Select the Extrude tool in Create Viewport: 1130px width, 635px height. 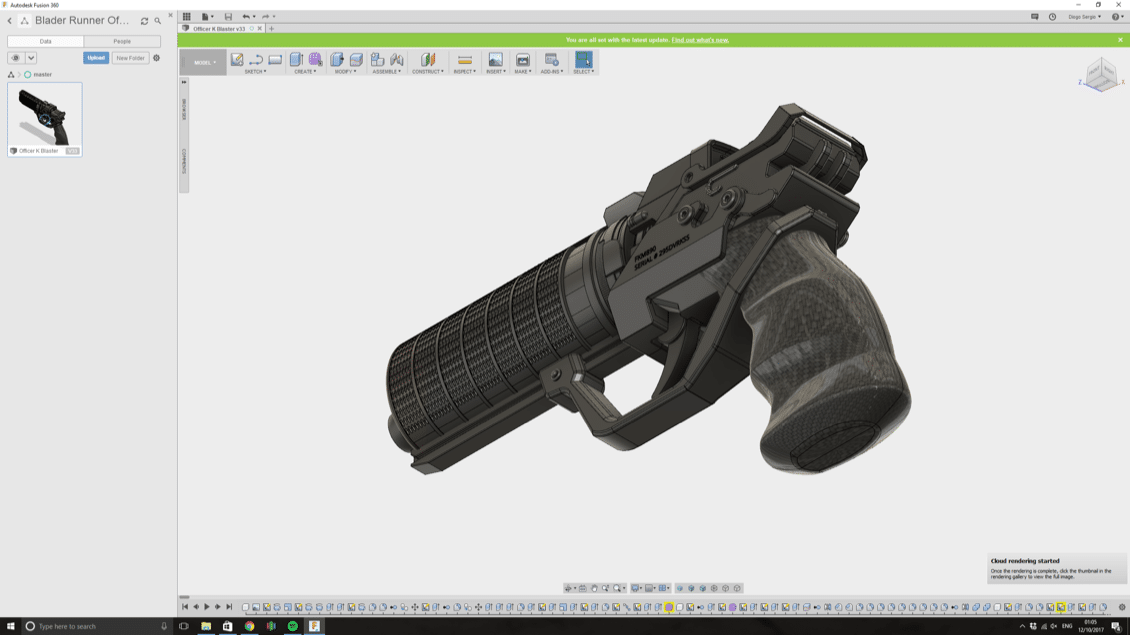[x=296, y=60]
